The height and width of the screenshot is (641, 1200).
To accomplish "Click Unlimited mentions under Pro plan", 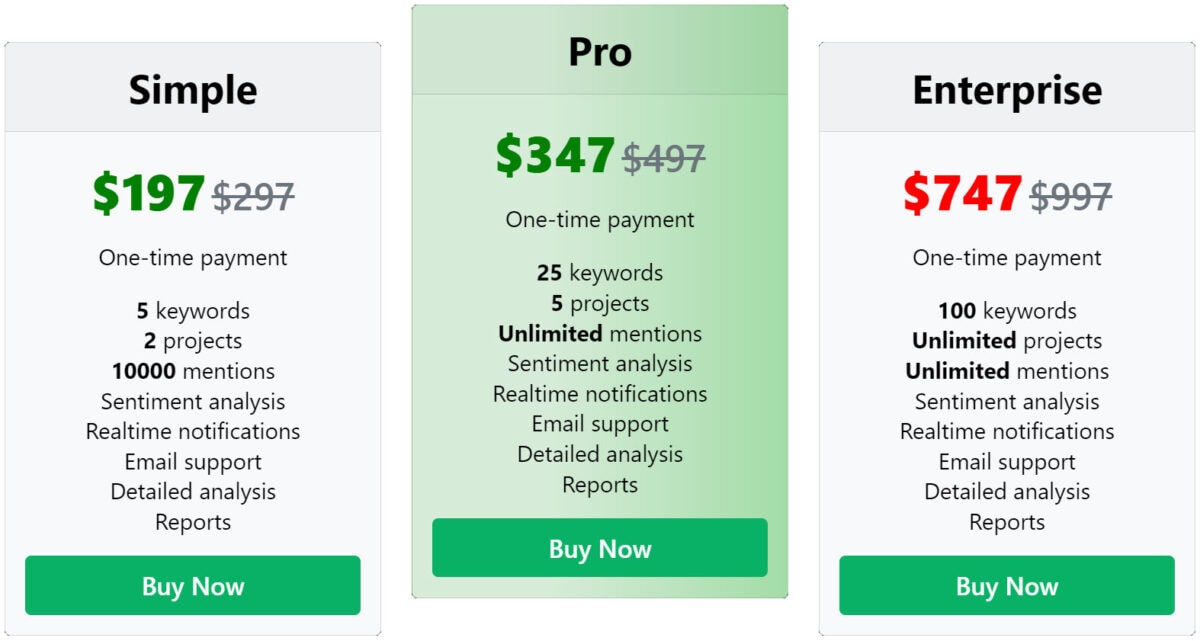I will (600, 333).
